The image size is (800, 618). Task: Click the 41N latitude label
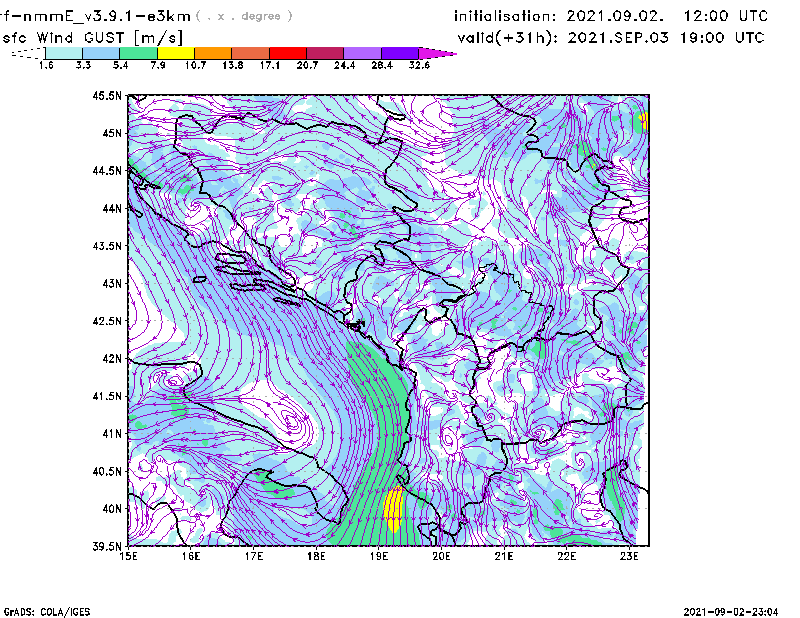112,434
